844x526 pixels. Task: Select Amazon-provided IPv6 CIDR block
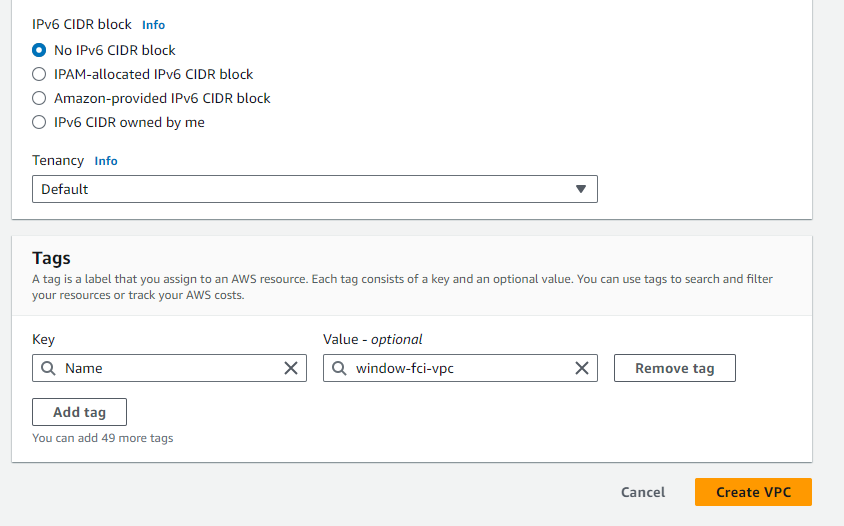coord(39,98)
